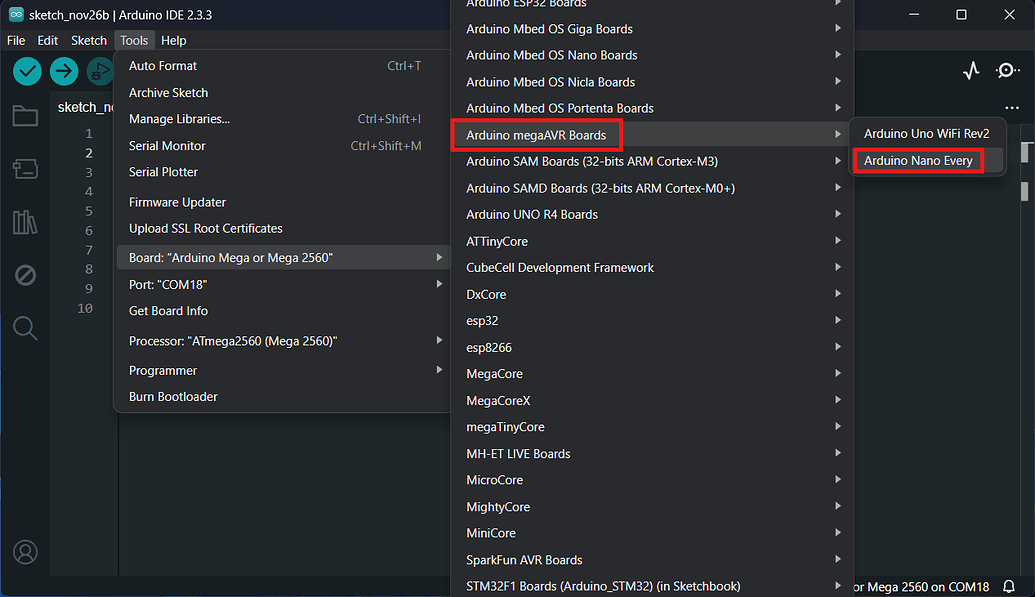Click the Upload arrow icon
The image size is (1035, 597).
[64, 71]
